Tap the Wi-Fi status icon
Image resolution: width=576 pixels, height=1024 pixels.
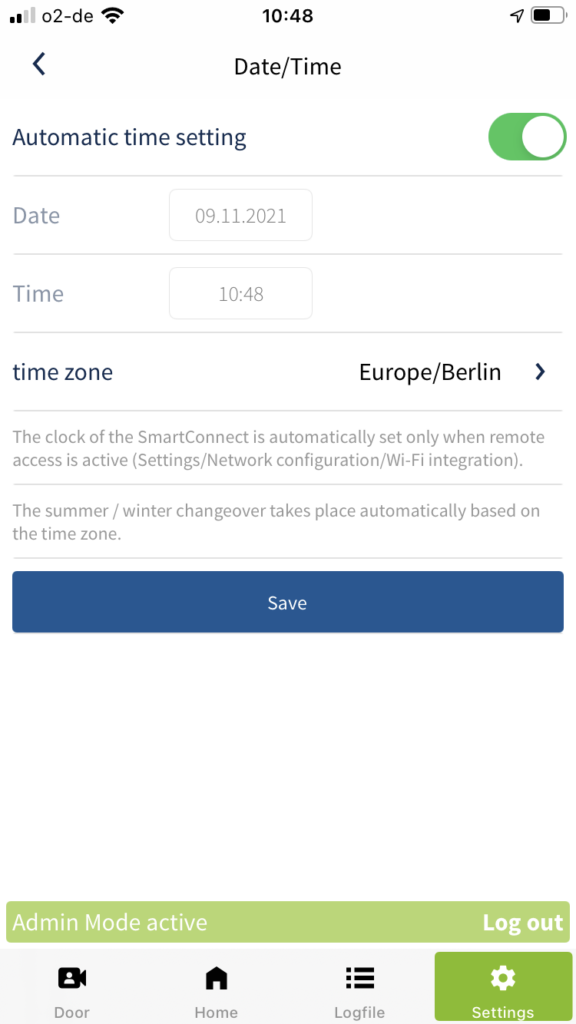[x=113, y=16]
